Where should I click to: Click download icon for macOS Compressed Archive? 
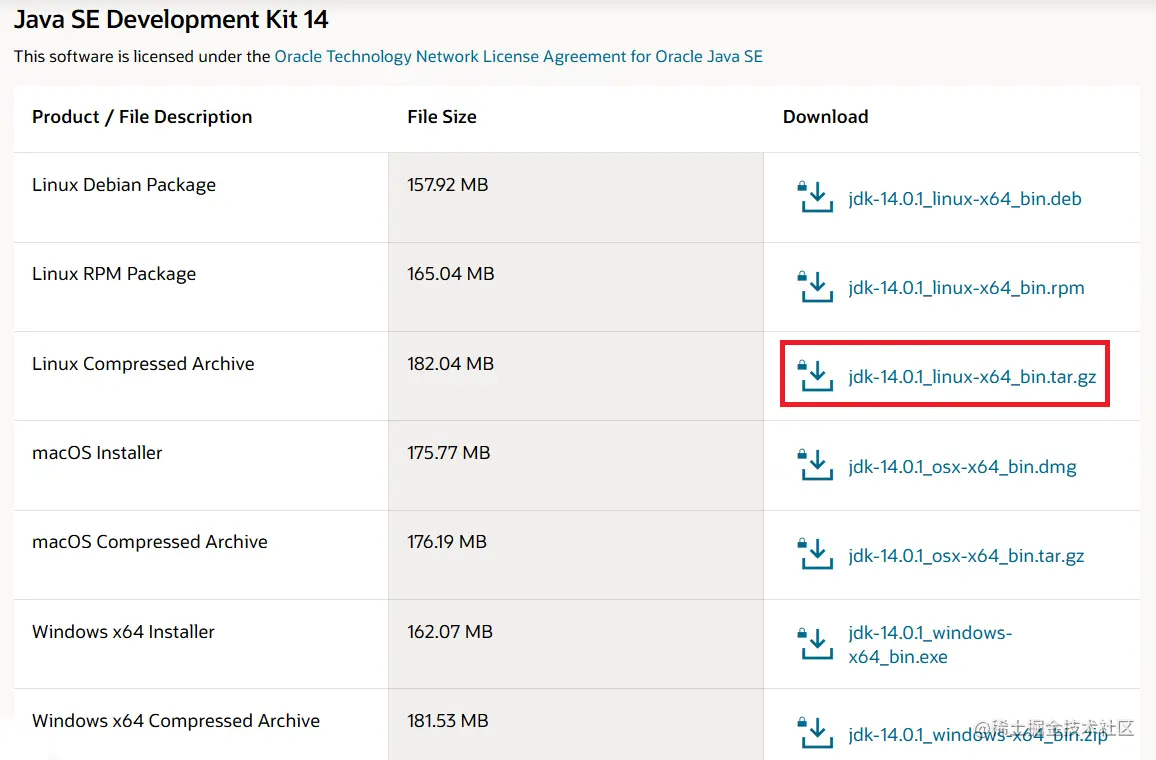click(x=815, y=554)
